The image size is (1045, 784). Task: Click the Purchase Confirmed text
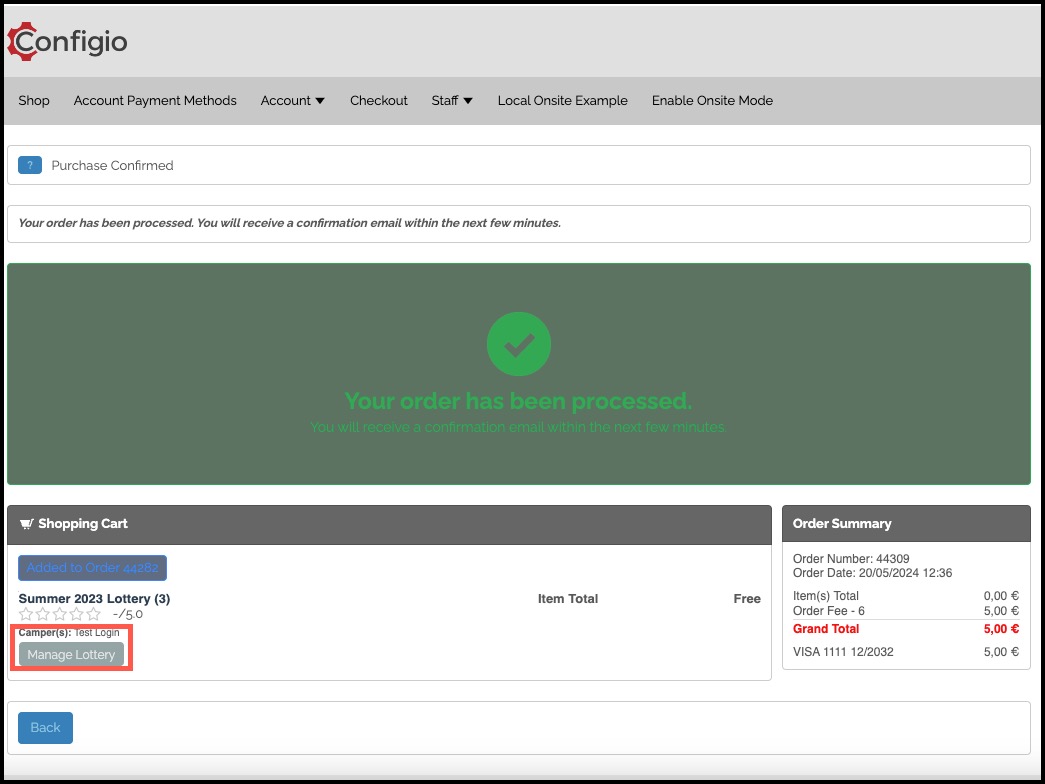(112, 165)
